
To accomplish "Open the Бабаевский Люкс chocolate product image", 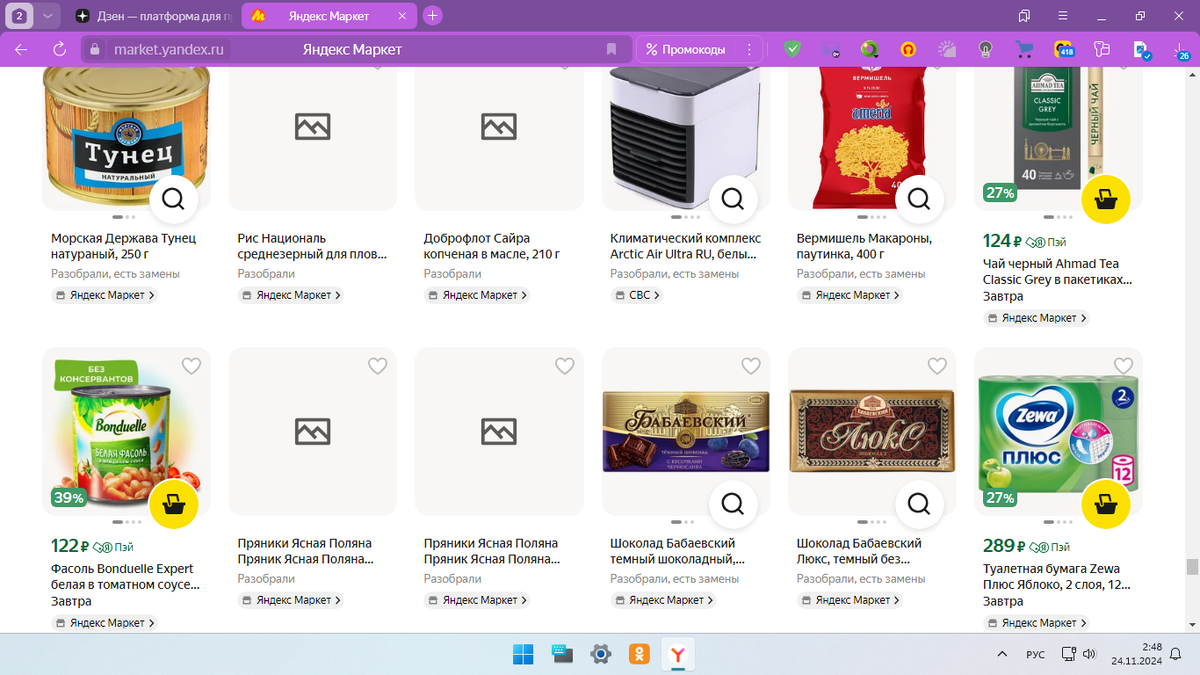I will click(x=871, y=430).
